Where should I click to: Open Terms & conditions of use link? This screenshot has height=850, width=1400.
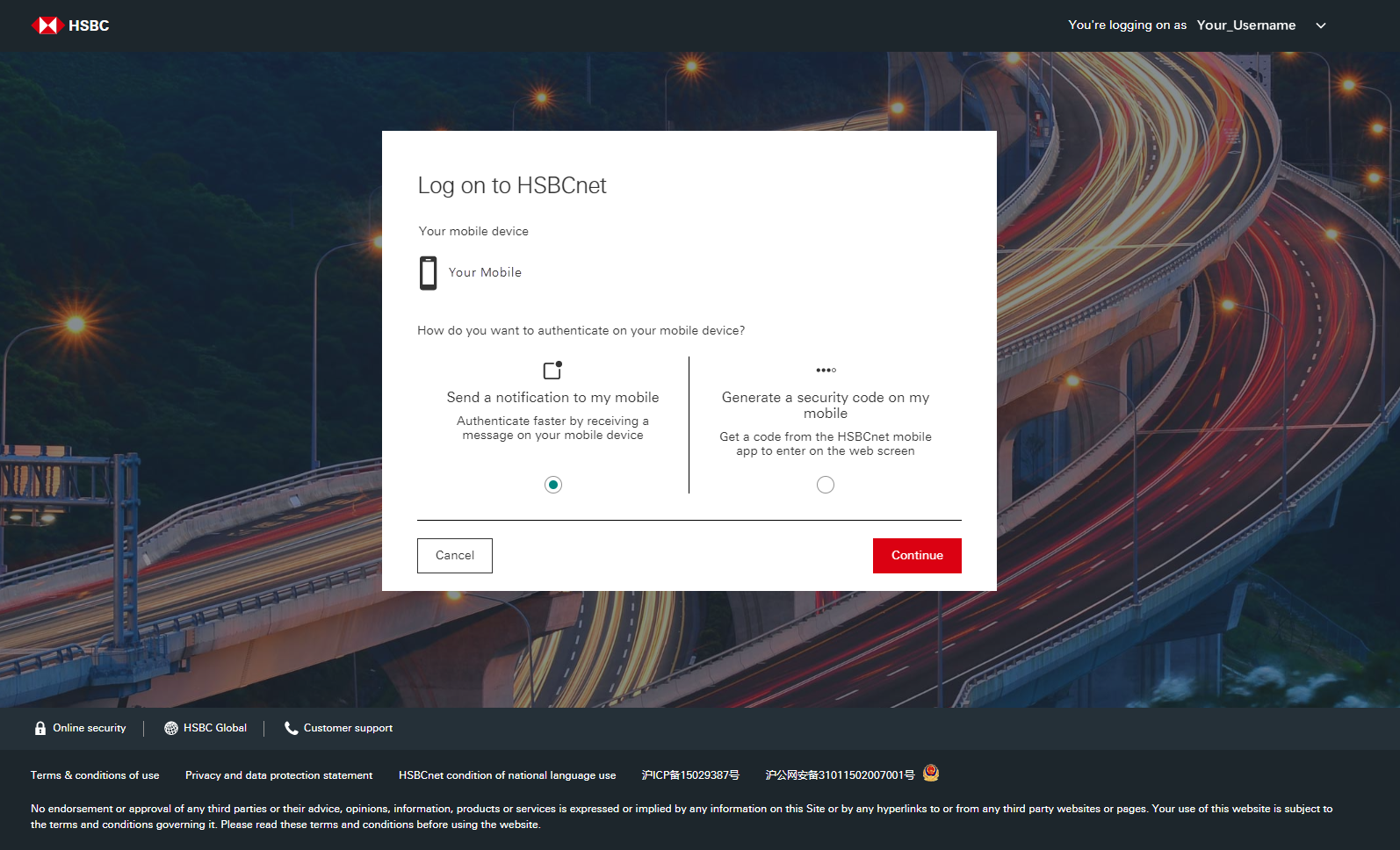[x=95, y=775]
